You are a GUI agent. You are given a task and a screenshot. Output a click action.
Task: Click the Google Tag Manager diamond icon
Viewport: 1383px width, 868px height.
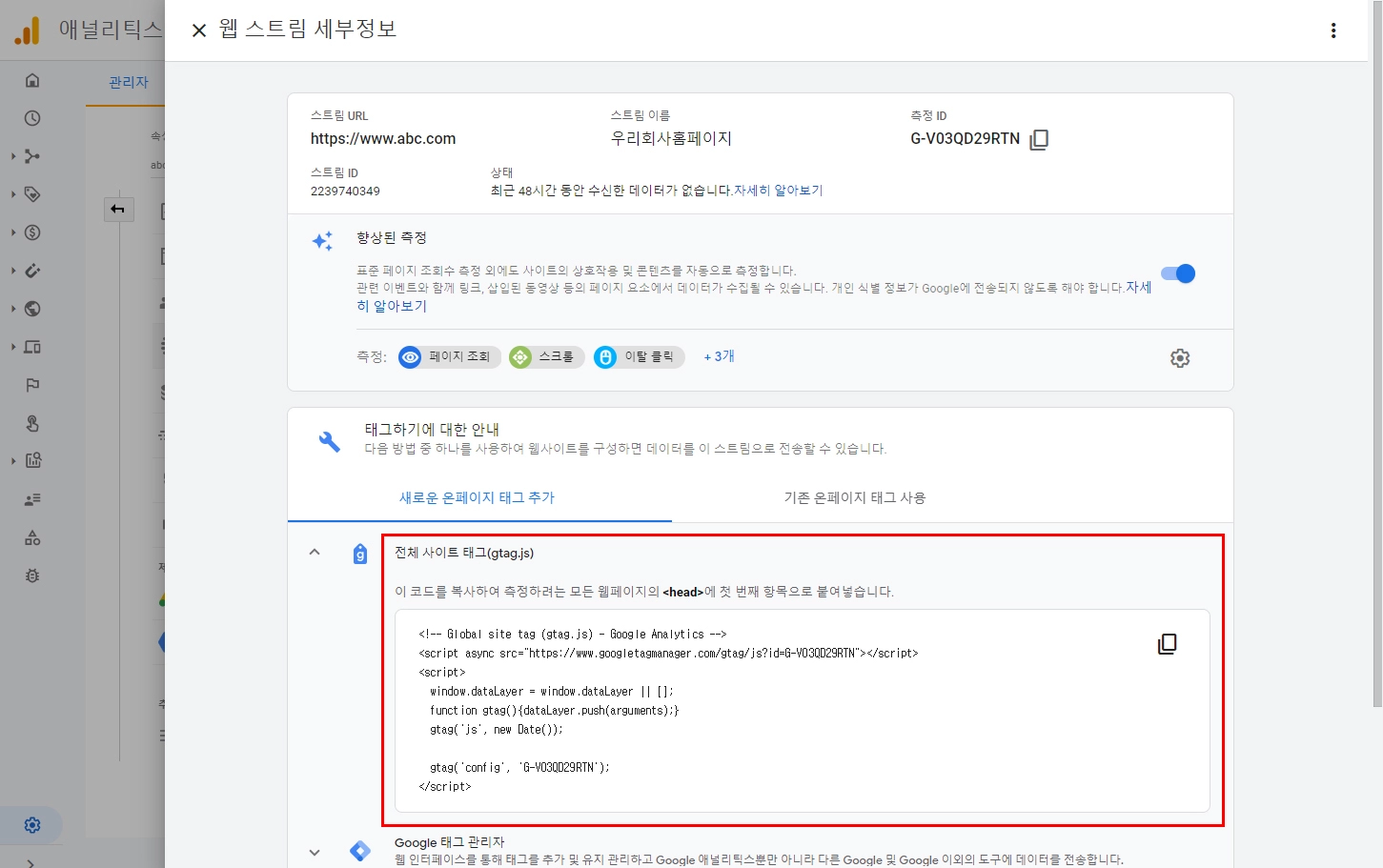point(360,851)
